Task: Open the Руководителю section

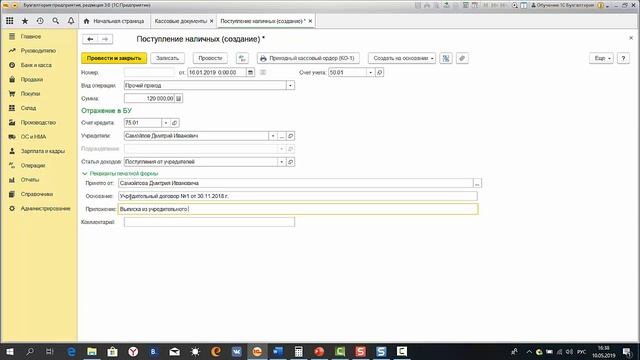Action: click(38, 51)
